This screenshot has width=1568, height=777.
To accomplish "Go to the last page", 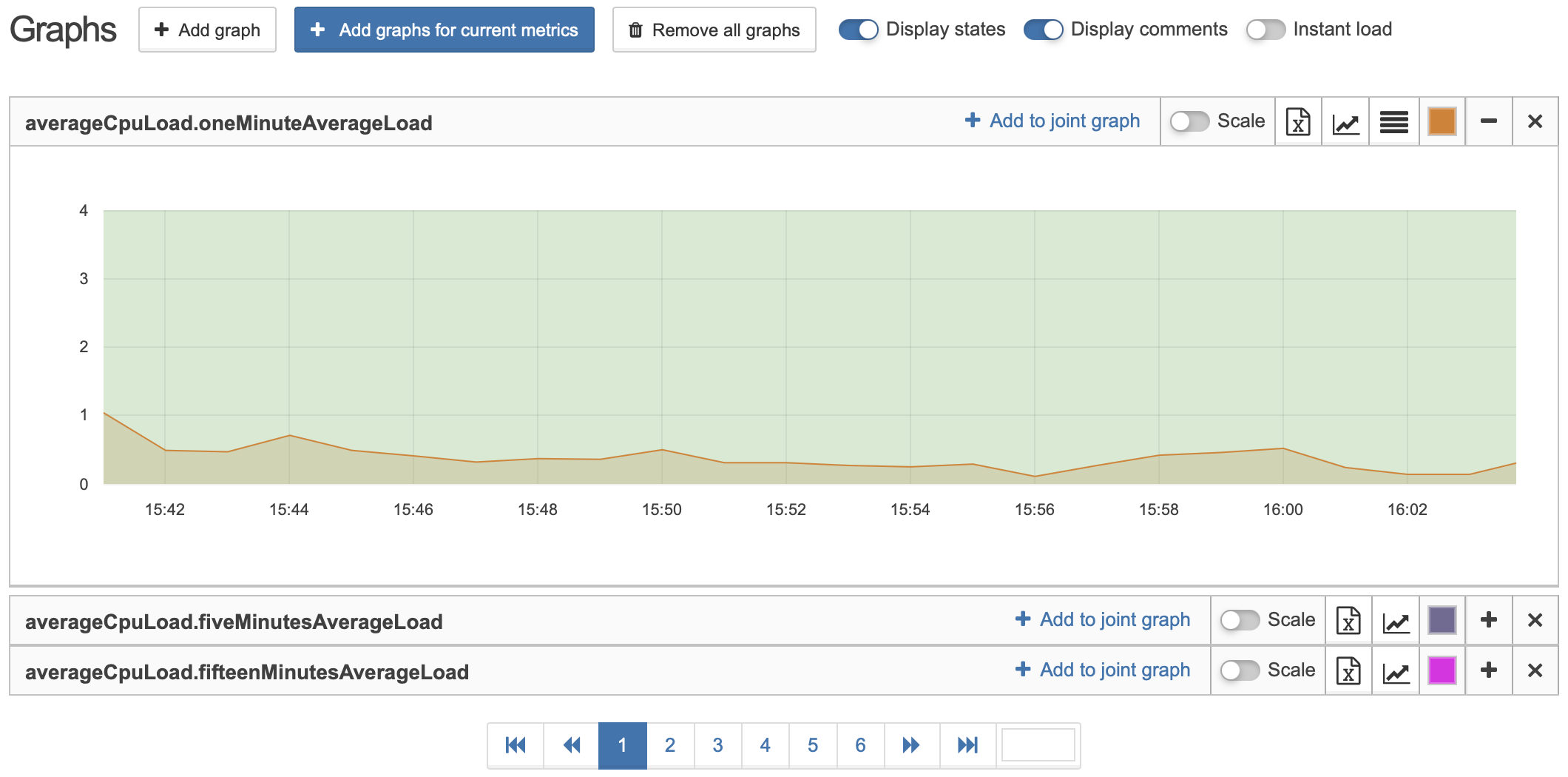I will pyautogui.click(x=967, y=745).
